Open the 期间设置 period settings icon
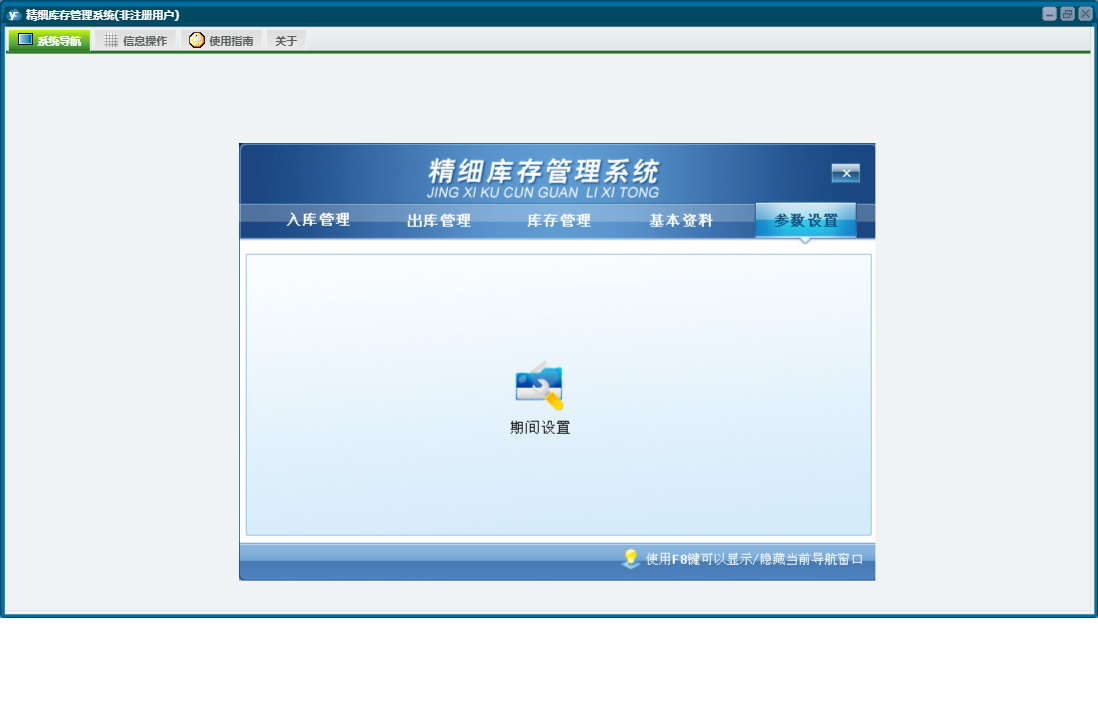 [x=539, y=386]
